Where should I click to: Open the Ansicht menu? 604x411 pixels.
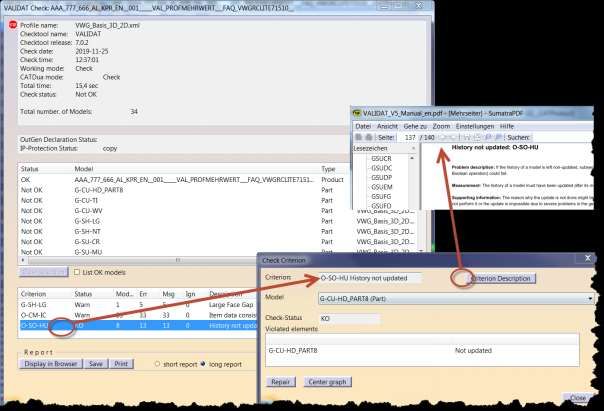pos(387,126)
